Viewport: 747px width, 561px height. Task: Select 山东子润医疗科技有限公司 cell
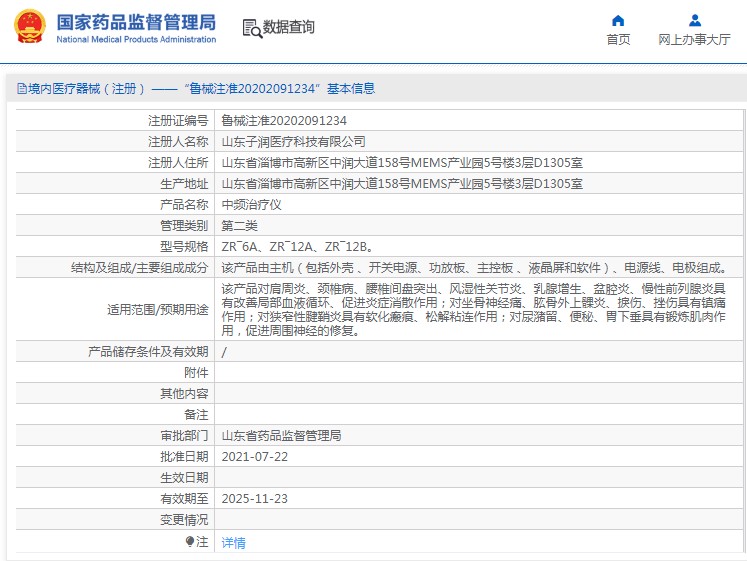tap(293, 142)
